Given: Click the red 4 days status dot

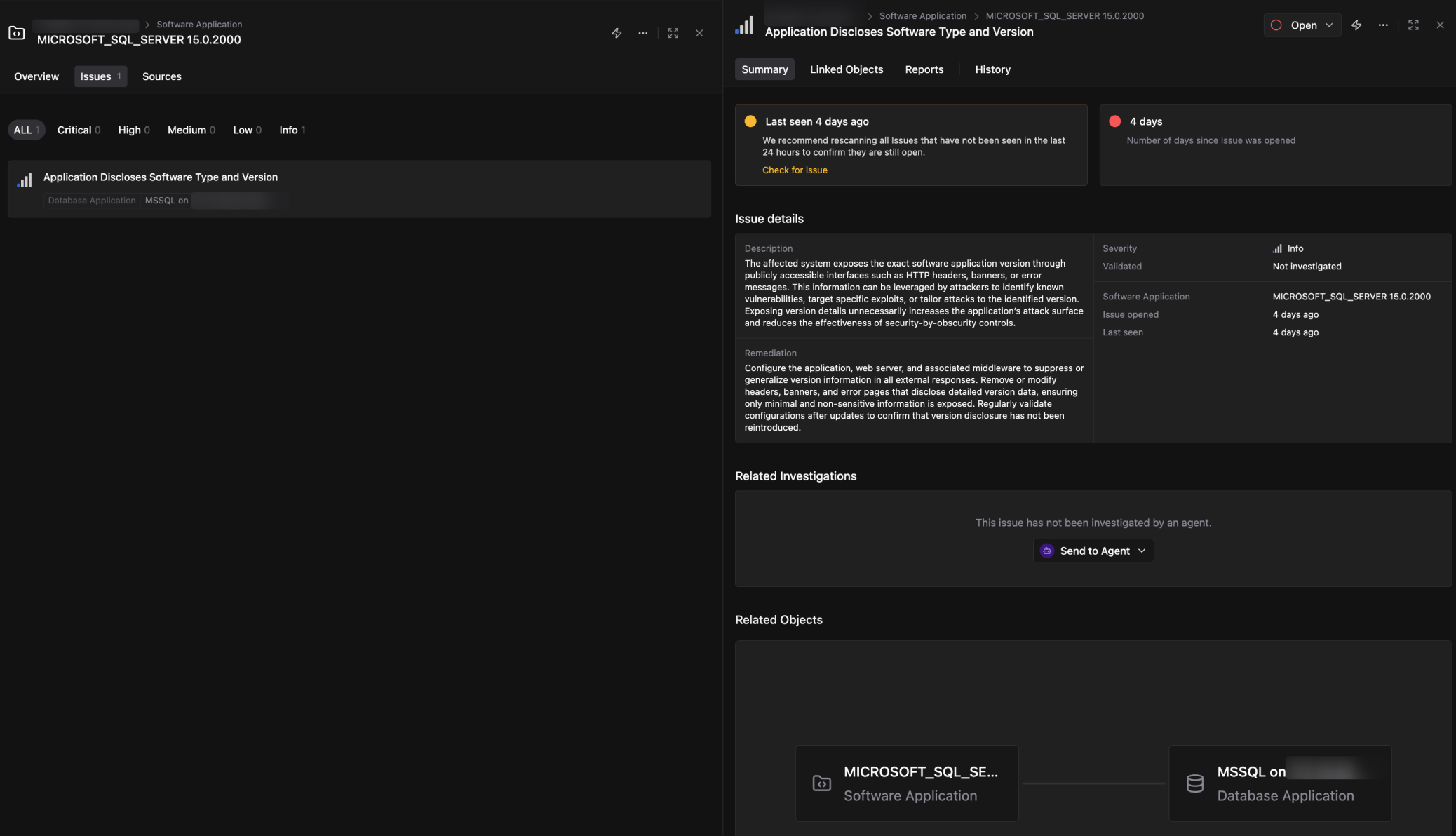Looking at the screenshot, I should coord(1114,121).
